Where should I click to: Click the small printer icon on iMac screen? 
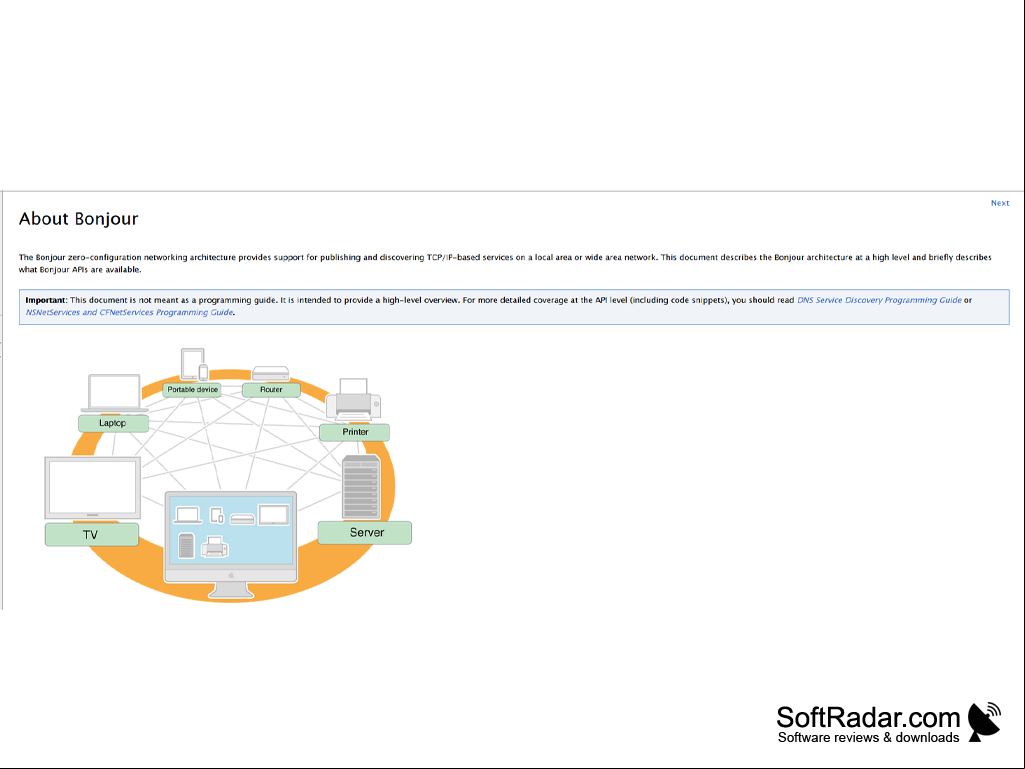[214, 547]
